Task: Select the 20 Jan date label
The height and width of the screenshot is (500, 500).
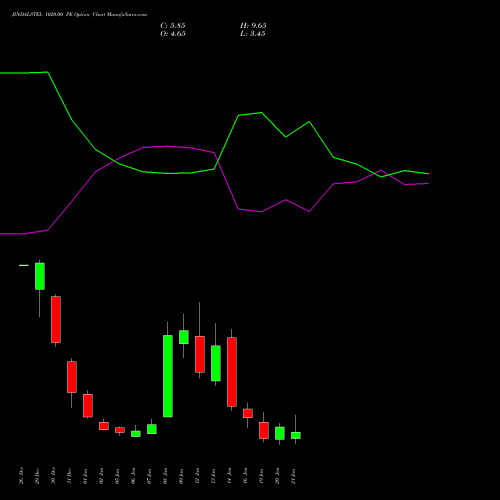Action: point(278,476)
